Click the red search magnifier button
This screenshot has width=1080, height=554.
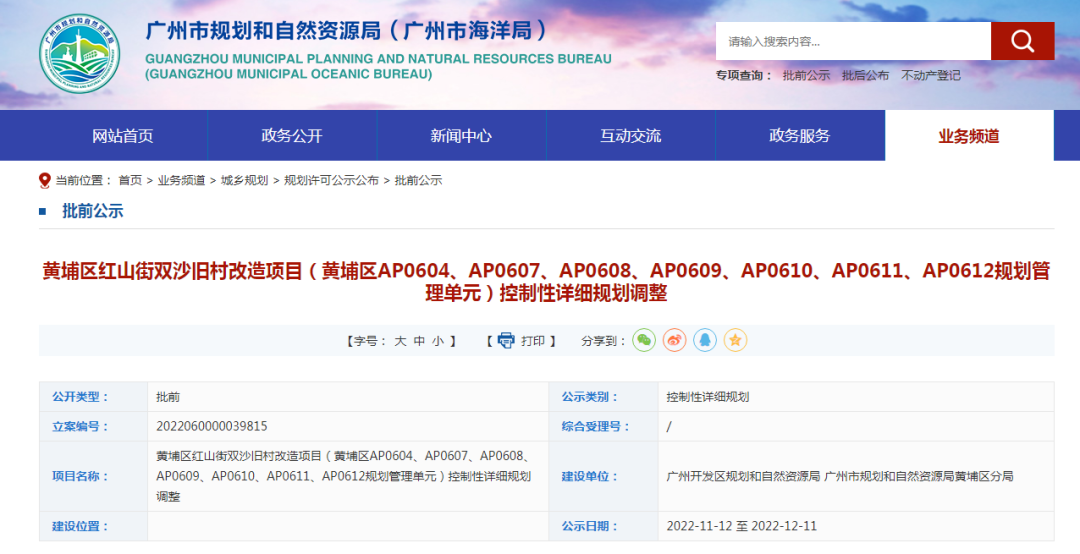(x=1022, y=41)
